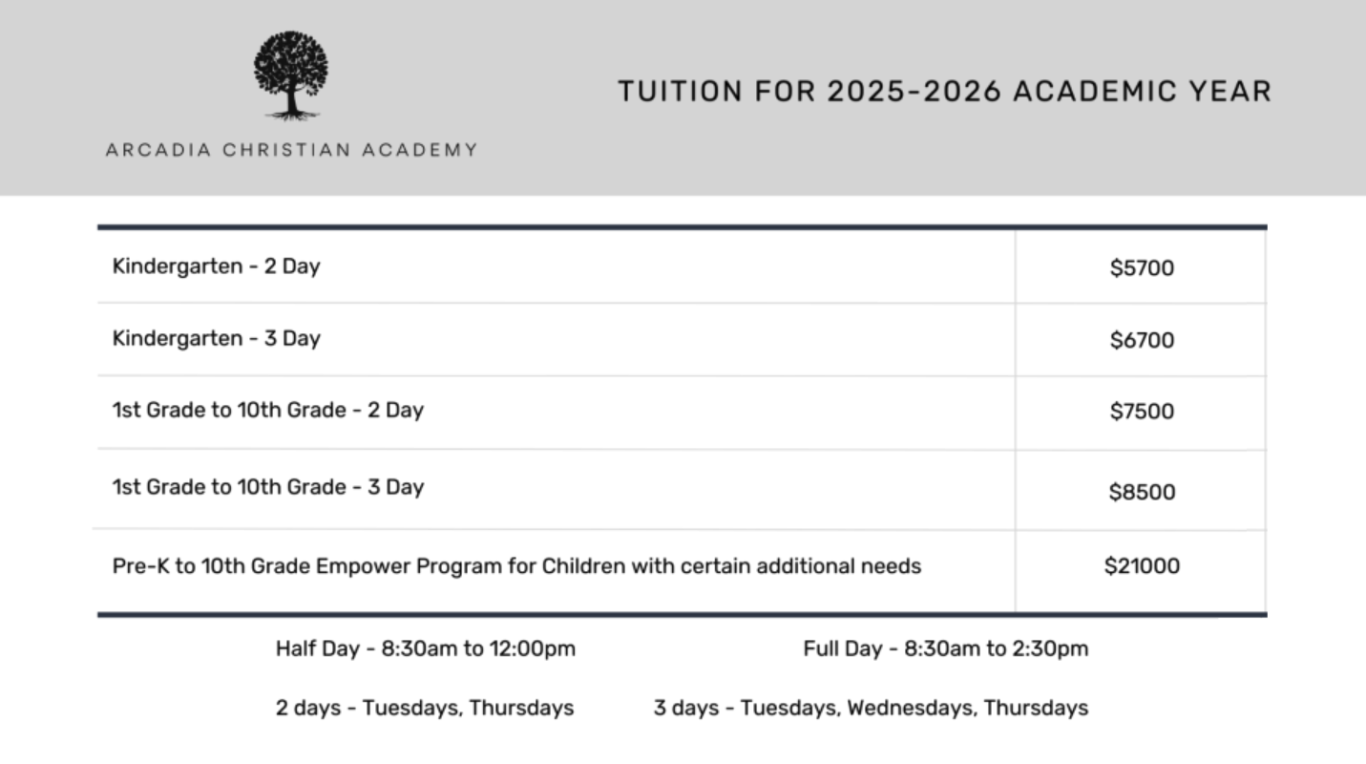Click the Half Day 8:30am to 12:00pm text
The width and height of the screenshot is (1366, 764).
coord(425,649)
